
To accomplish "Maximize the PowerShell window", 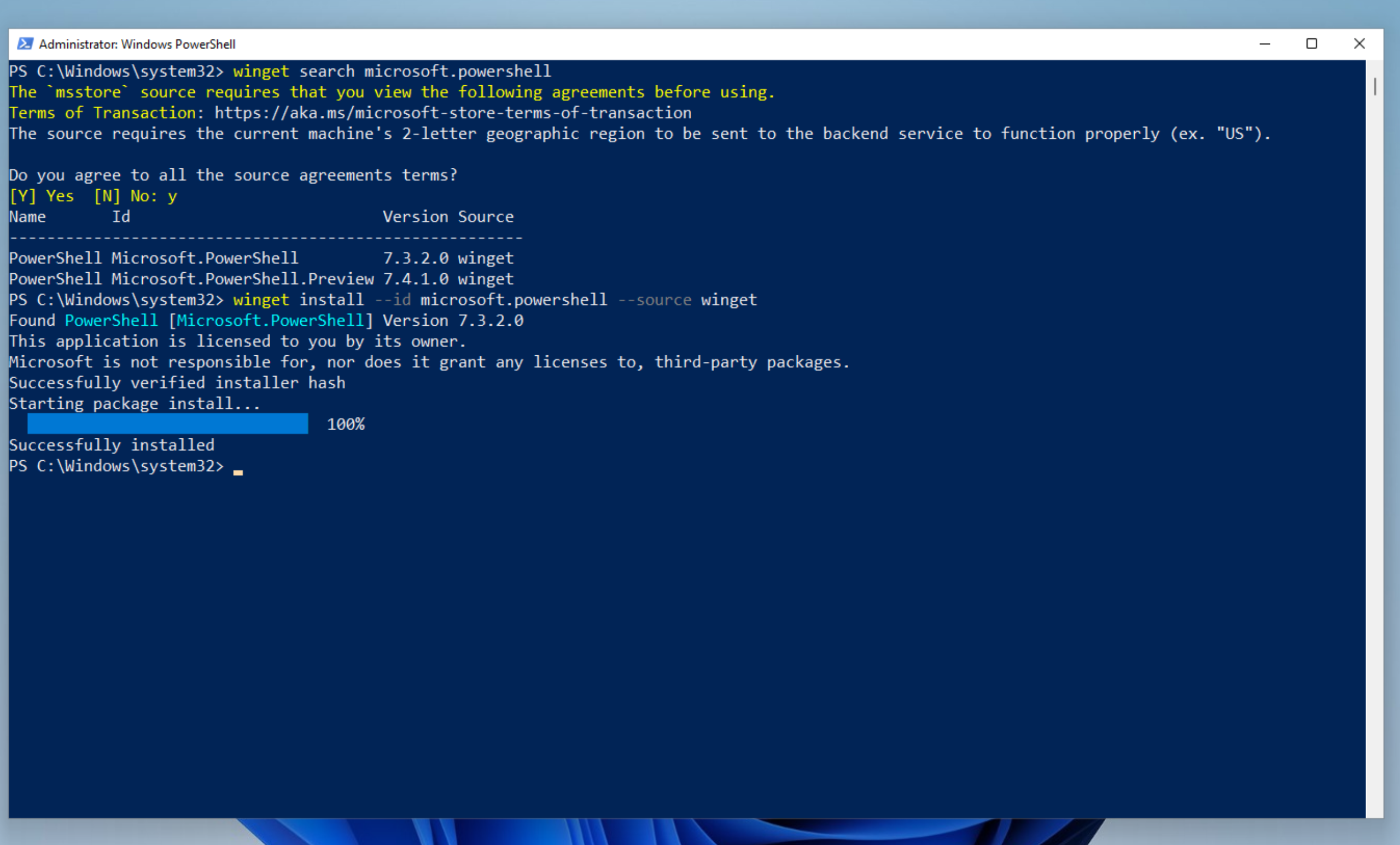I will [1311, 44].
